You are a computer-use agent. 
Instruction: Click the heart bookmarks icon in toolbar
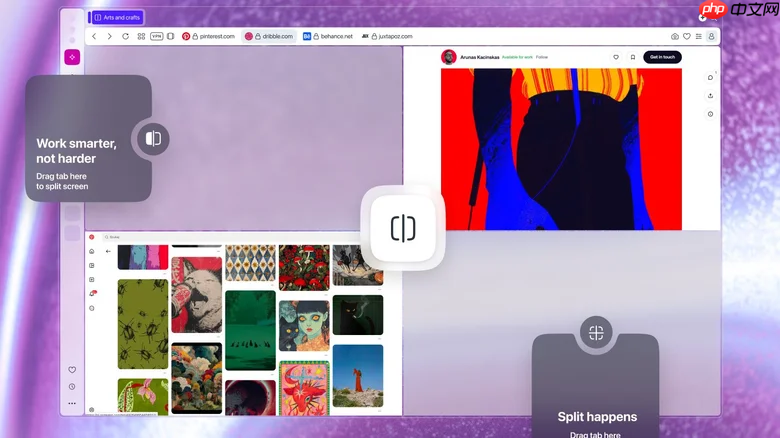686,36
